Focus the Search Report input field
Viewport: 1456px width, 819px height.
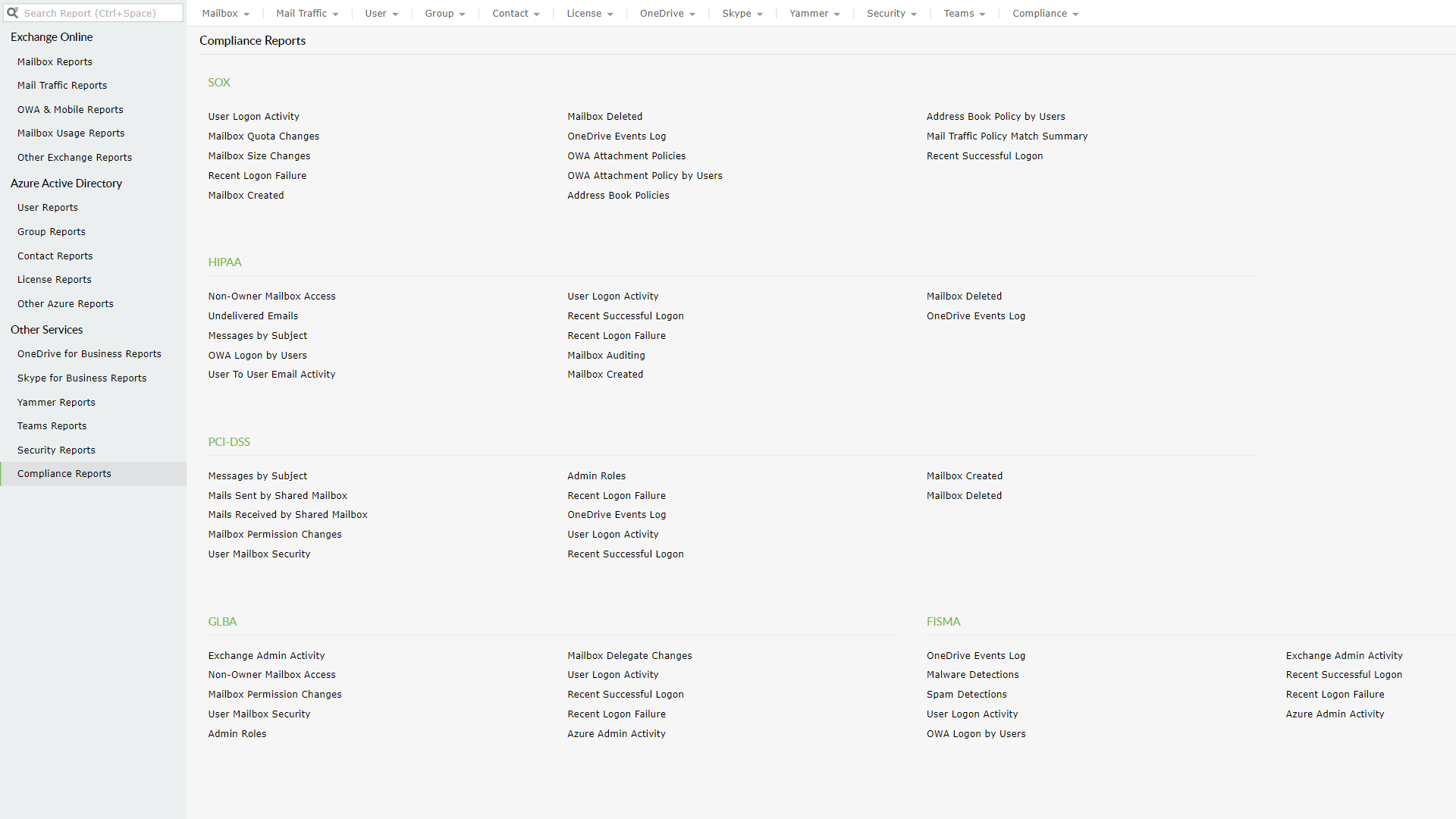[99, 13]
